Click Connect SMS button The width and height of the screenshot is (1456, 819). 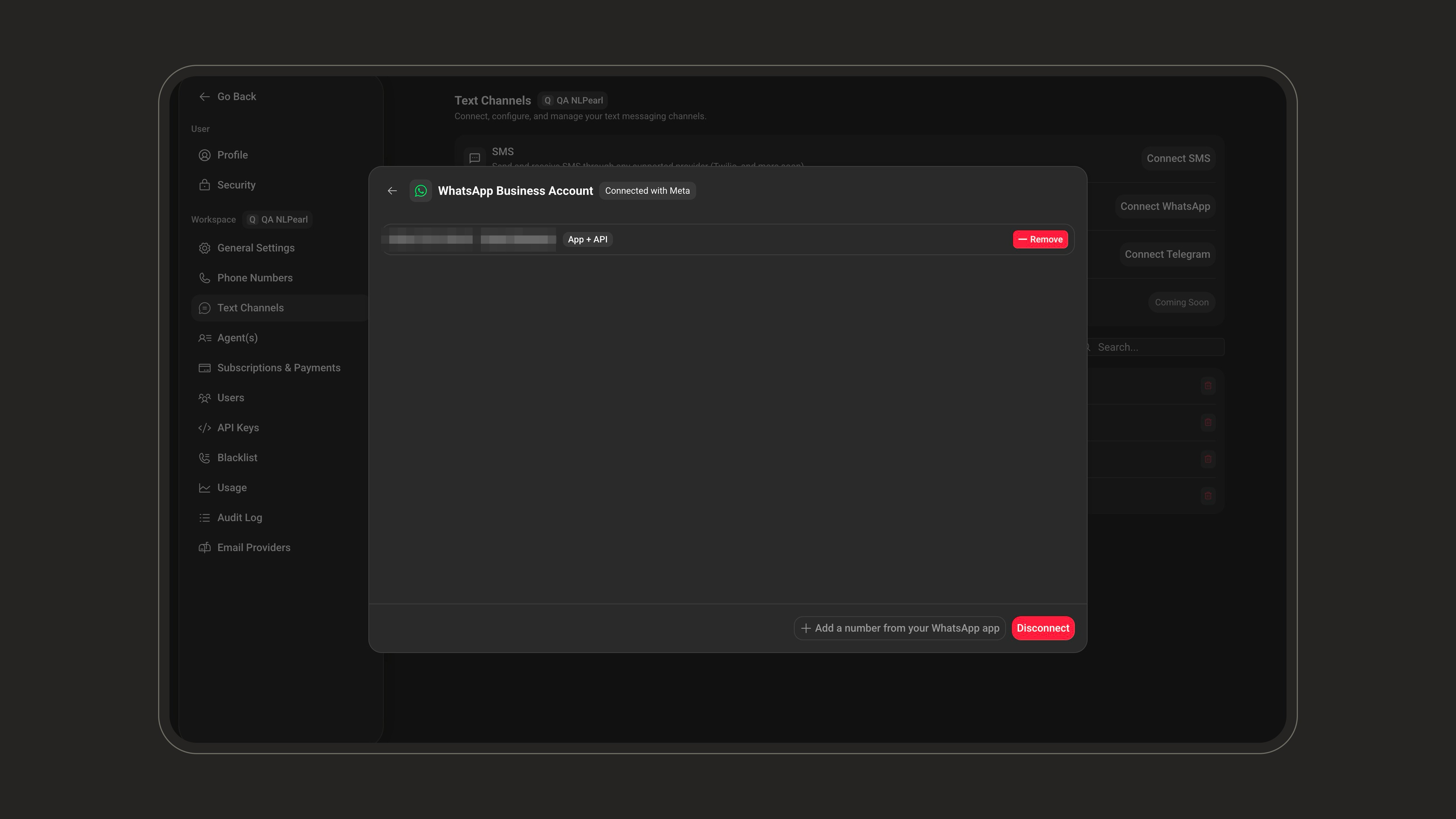1178,158
